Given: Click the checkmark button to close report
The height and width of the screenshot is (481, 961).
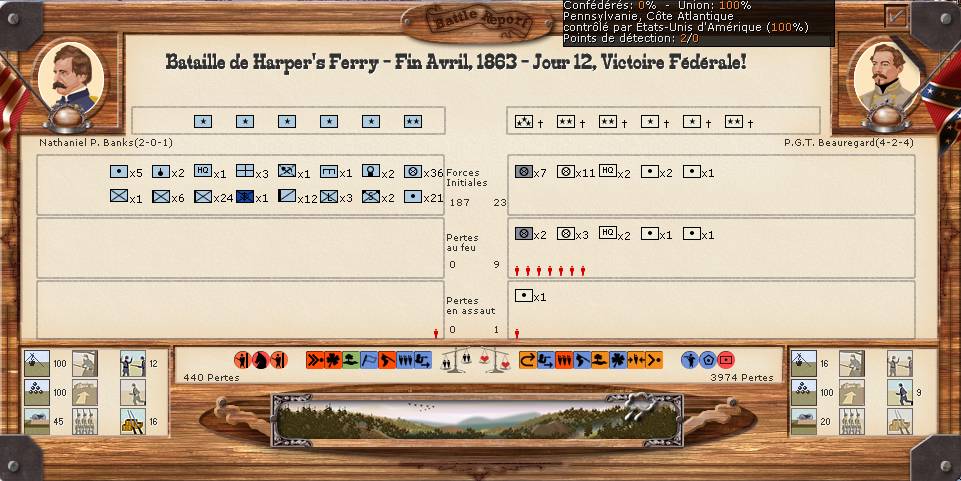Looking at the screenshot, I should (x=895, y=17).
